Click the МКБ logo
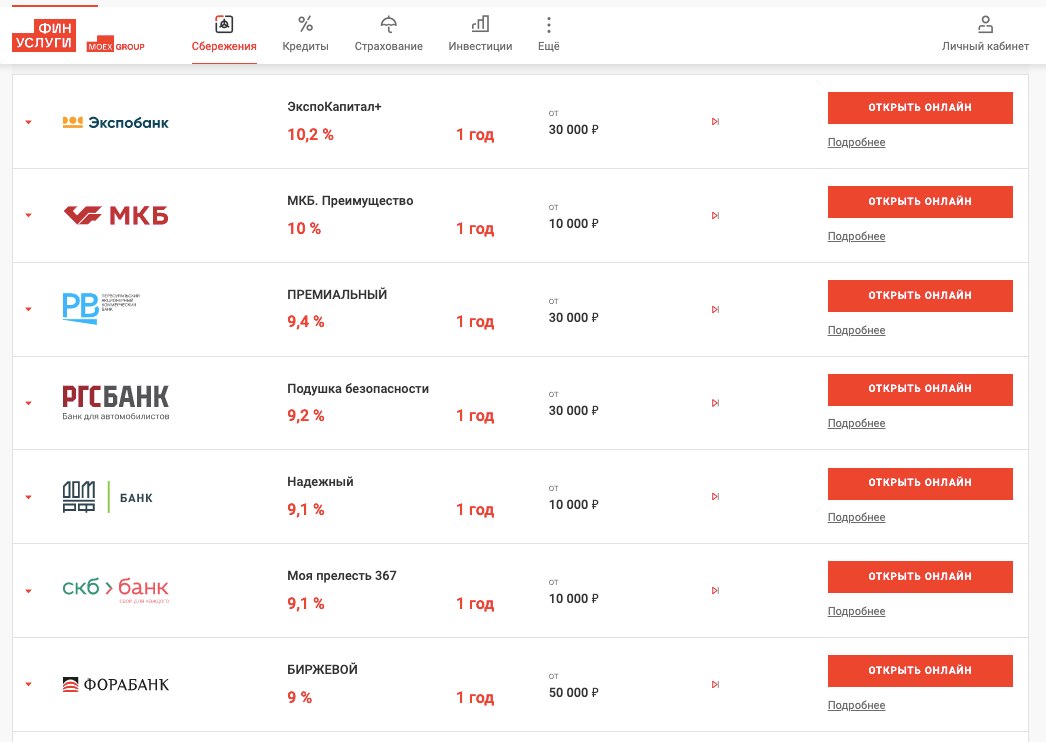1046x742 pixels. [x=115, y=215]
